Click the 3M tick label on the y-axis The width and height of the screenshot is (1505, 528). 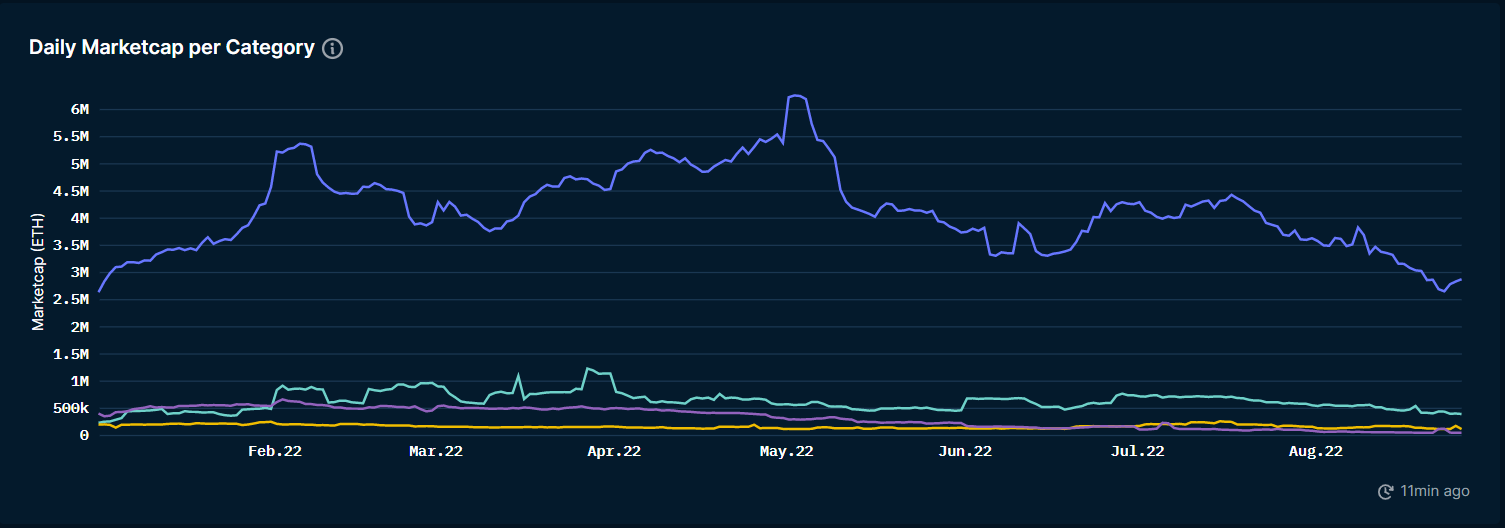pyautogui.click(x=78, y=272)
